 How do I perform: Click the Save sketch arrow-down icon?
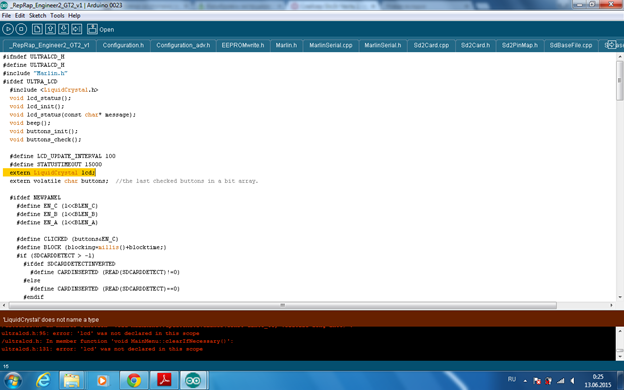[63, 29]
